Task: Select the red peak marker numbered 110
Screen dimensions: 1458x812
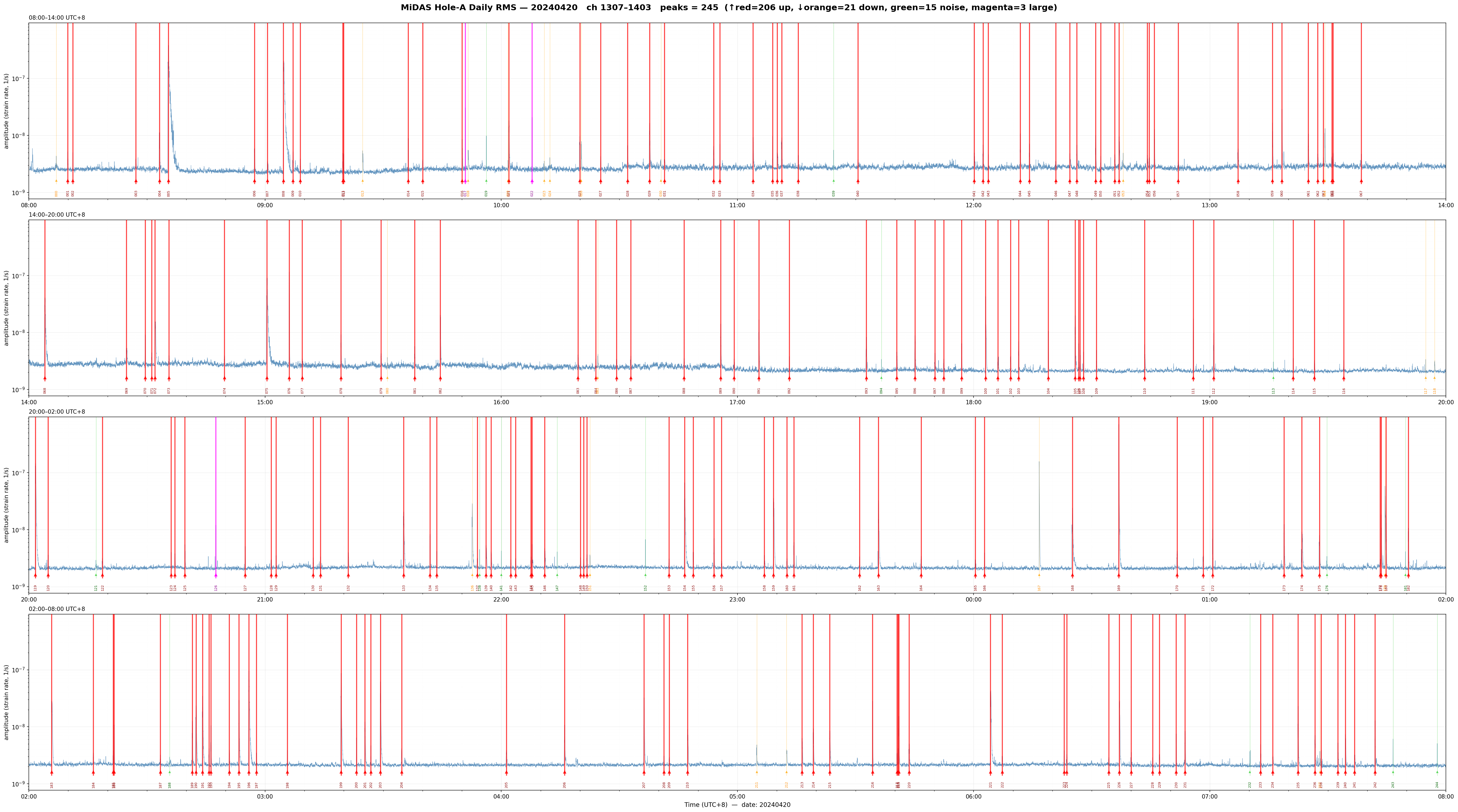Action: coord(1144,378)
